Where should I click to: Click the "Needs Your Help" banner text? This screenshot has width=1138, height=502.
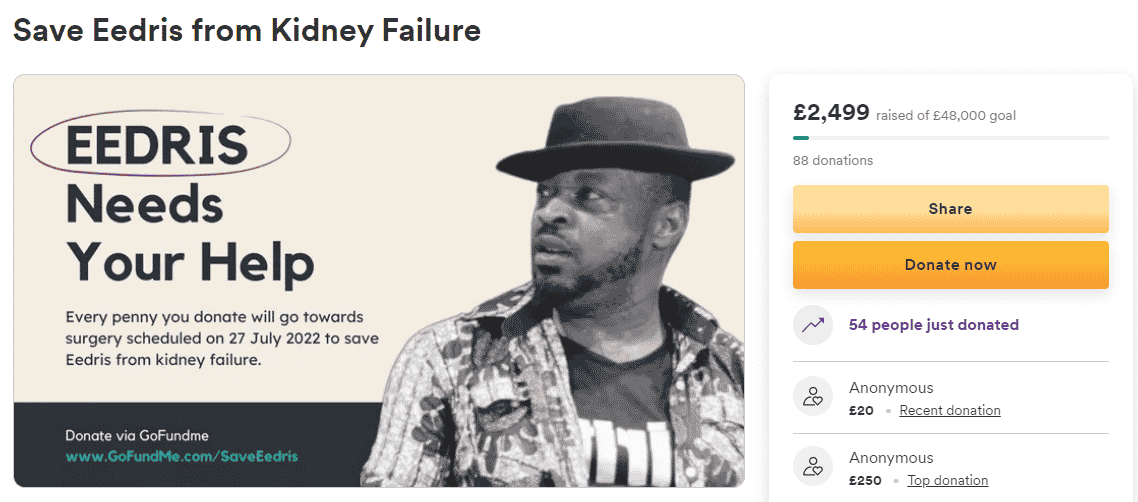coord(189,233)
